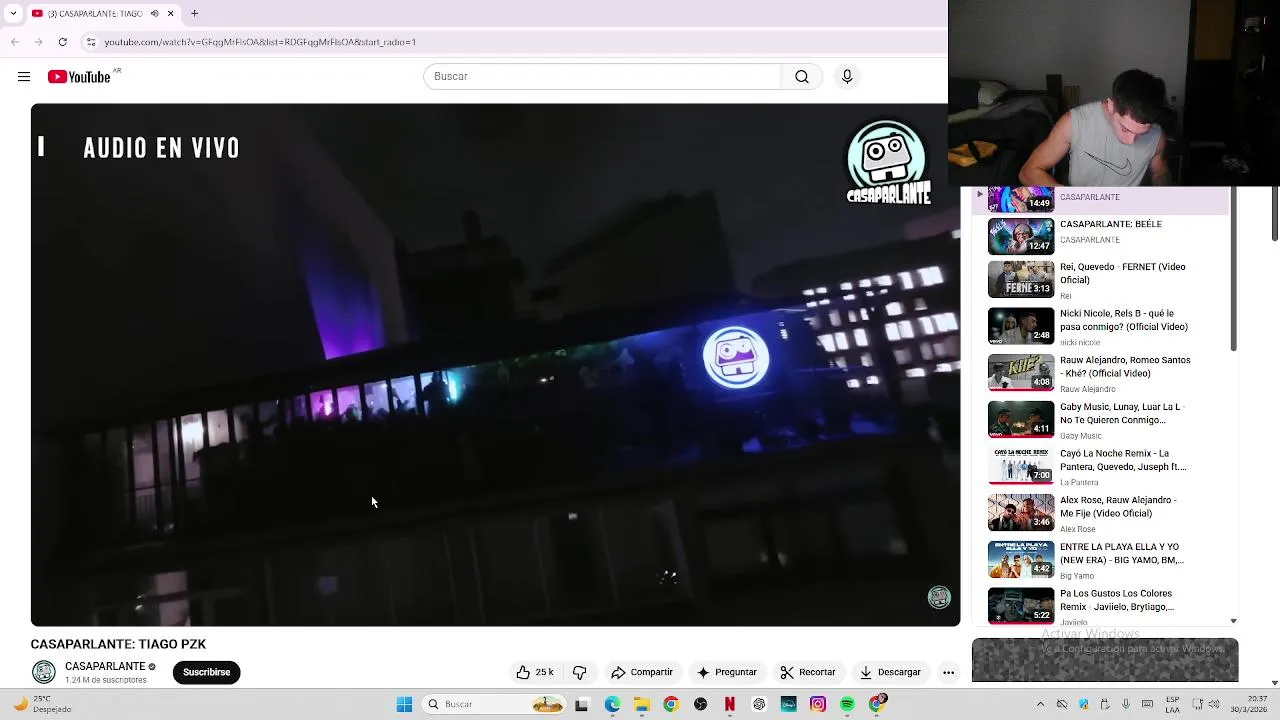Screen dimensions: 1280x720
Task: Click the page vertical scrollbar
Action: pos(1274,212)
